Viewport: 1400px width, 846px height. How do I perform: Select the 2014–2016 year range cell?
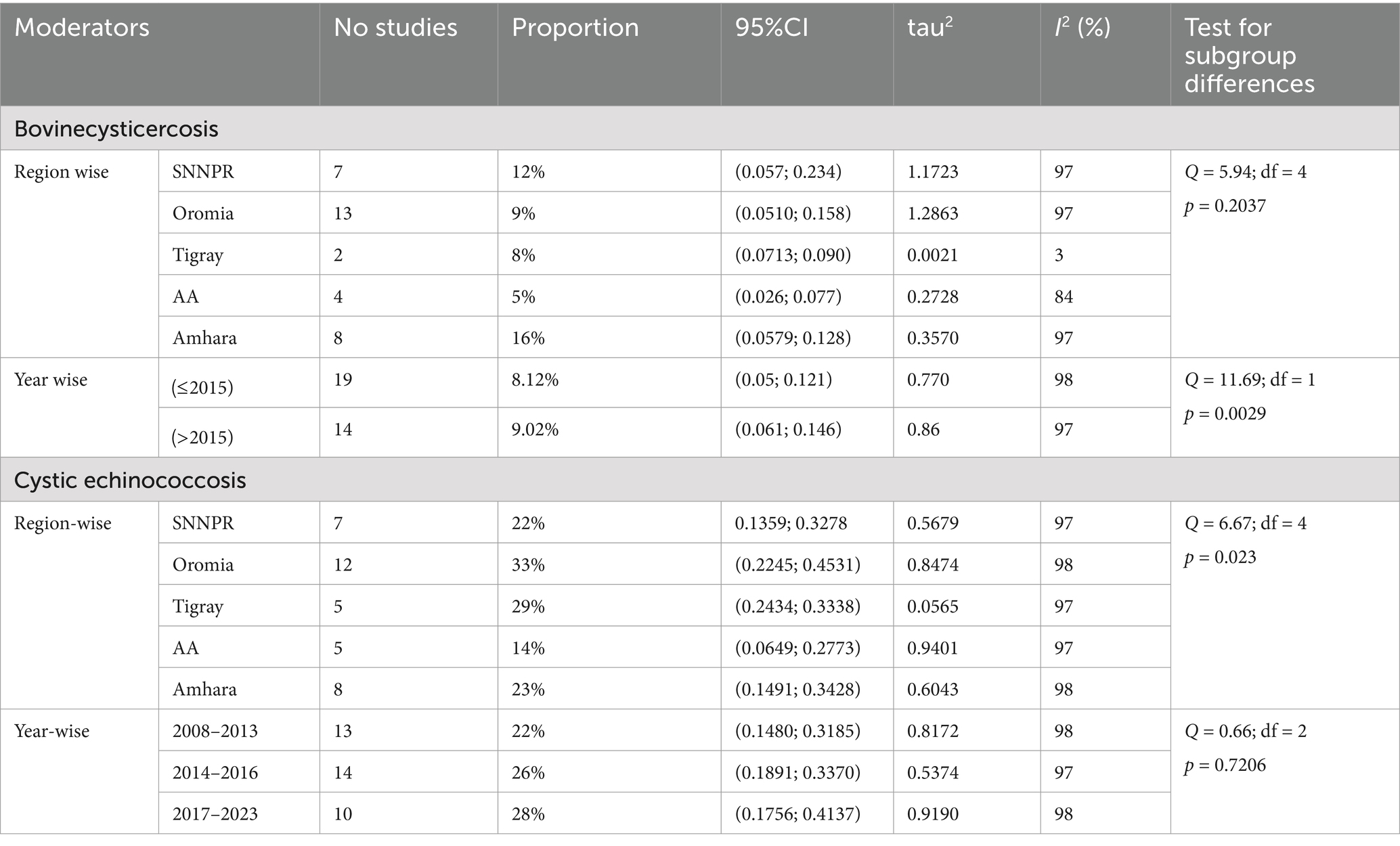(215, 773)
